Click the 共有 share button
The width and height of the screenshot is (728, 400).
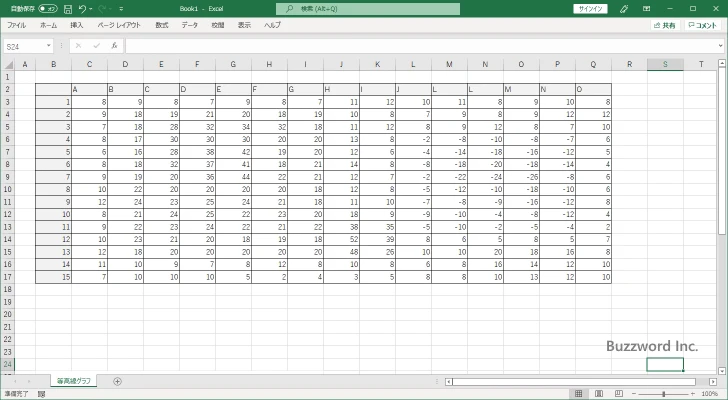664,26
